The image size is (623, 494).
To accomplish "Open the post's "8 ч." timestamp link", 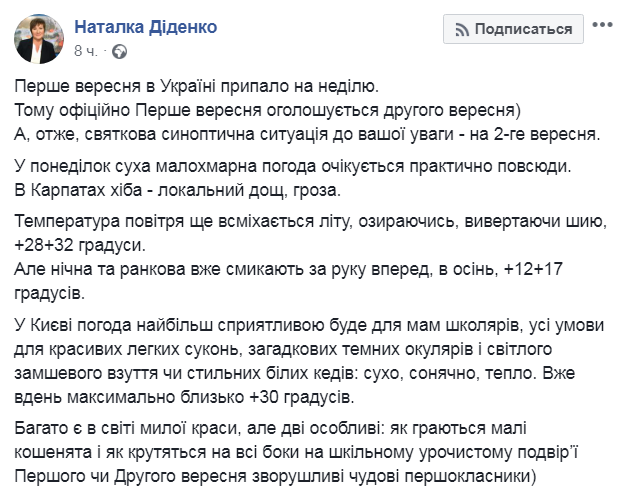I will (x=86, y=50).
